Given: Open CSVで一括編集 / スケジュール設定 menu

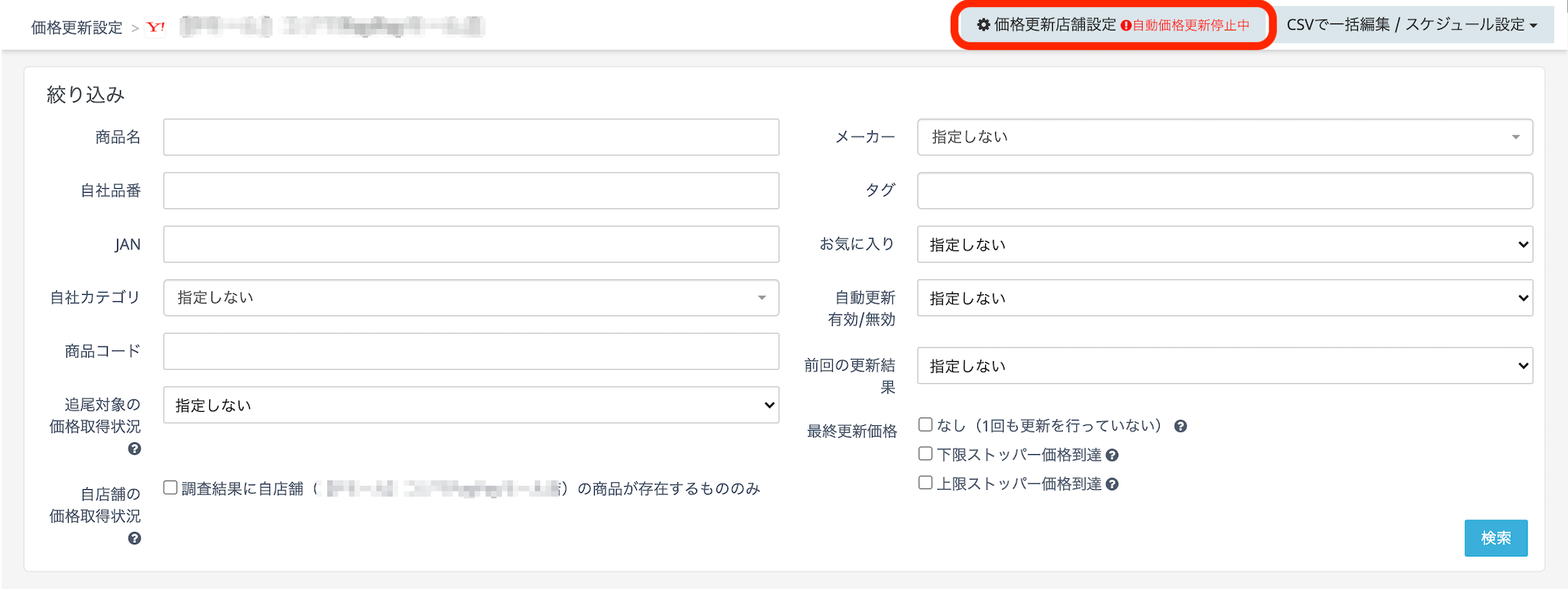Looking at the screenshot, I should tap(1411, 25).
